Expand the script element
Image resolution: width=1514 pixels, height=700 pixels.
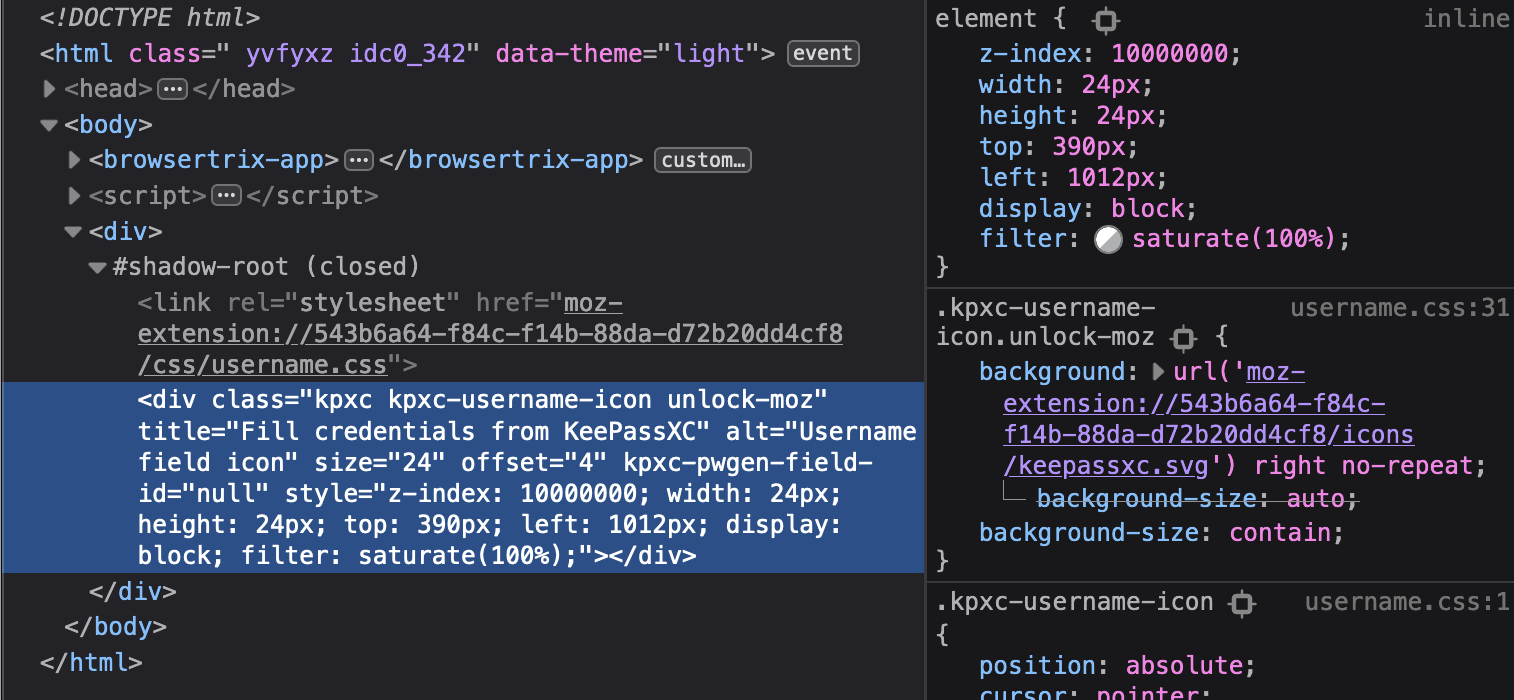73,195
